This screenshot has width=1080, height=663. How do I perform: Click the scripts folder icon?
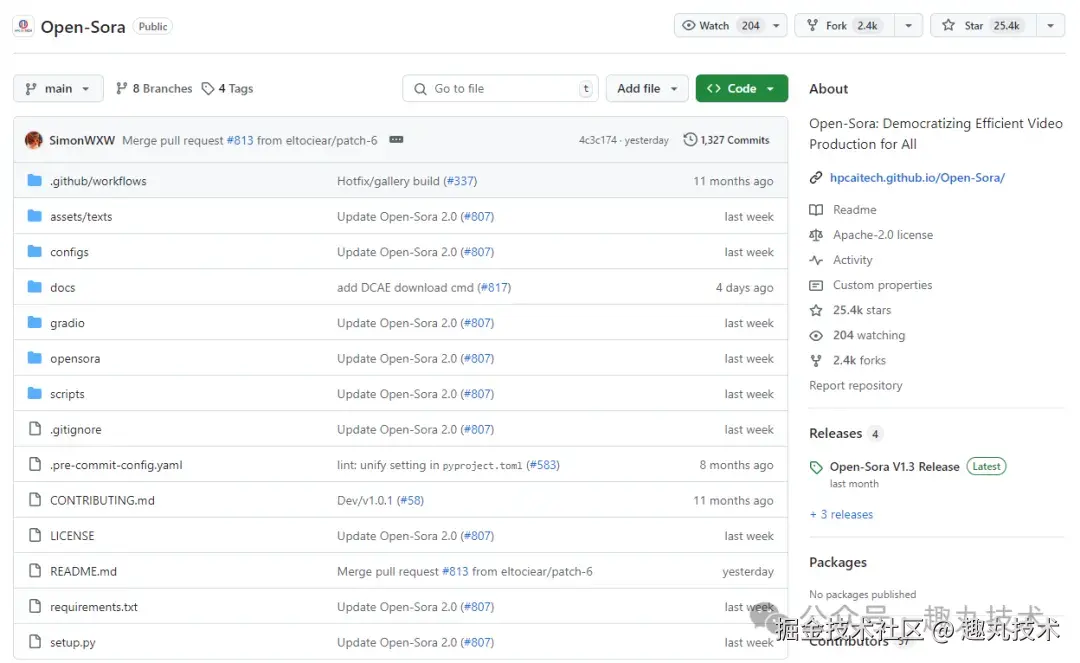tap(34, 393)
